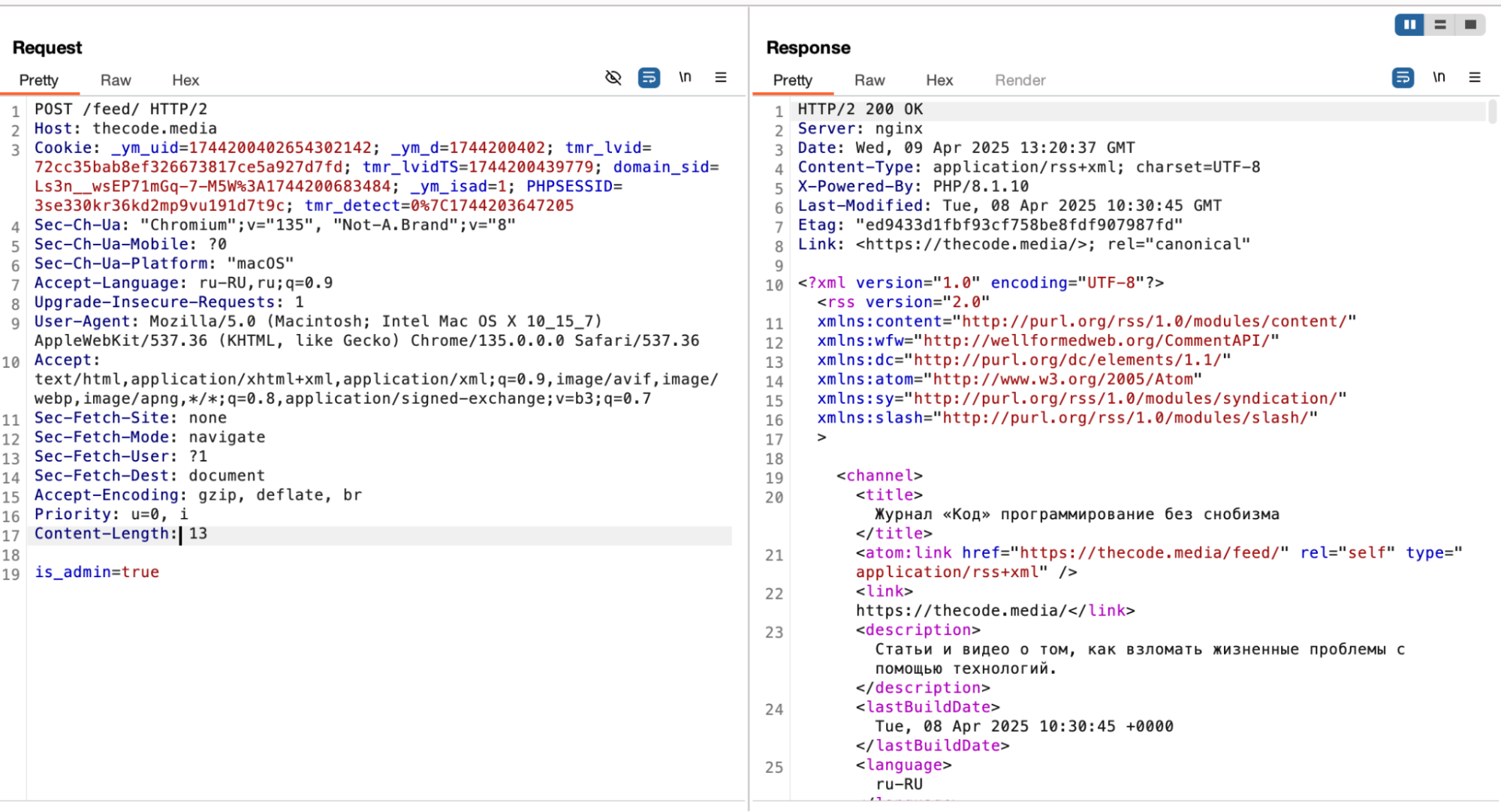This screenshot has height=812, width=1501.
Task: Switch Response view to Hex tab
Action: pos(939,80)
